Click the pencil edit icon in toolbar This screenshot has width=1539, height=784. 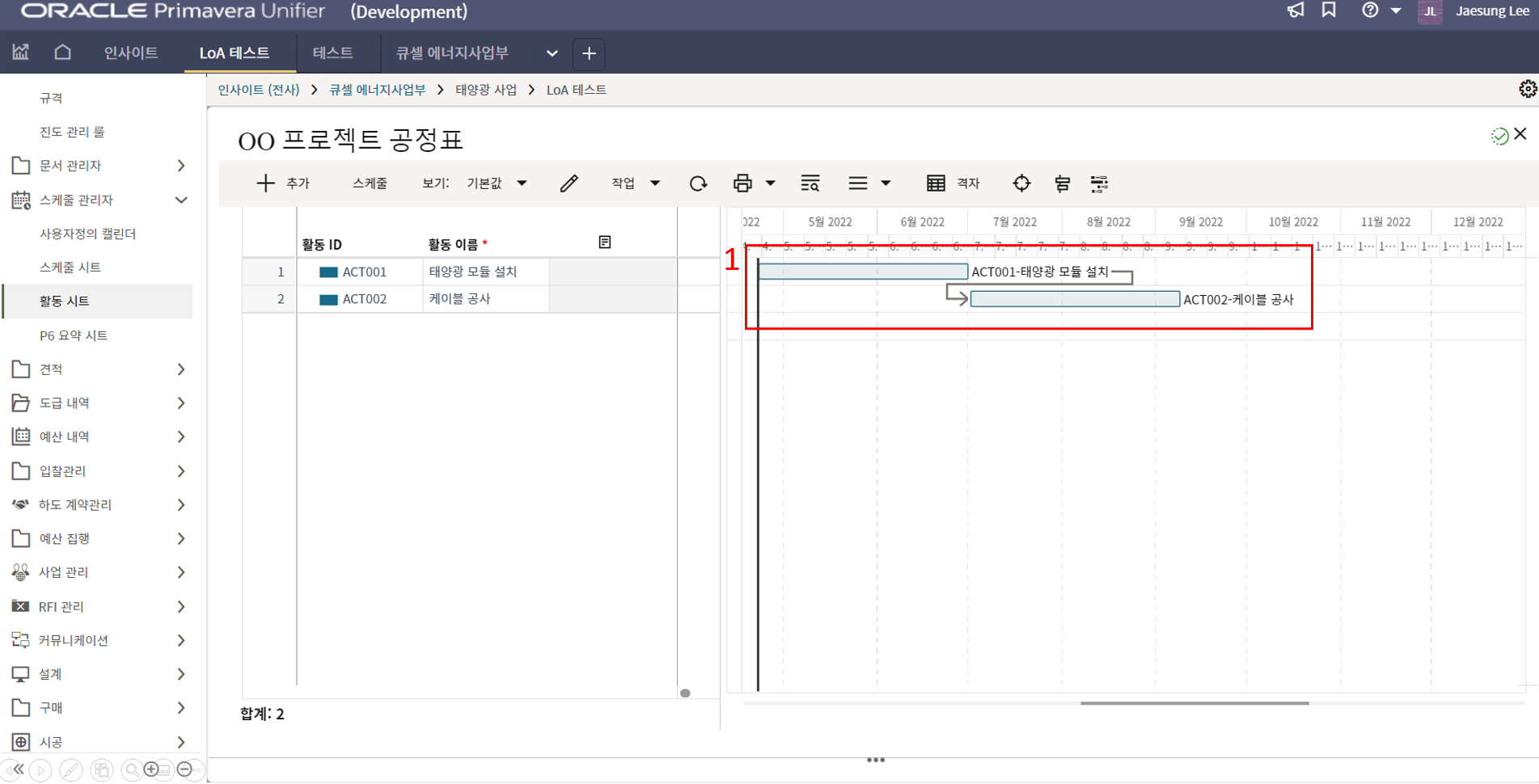click(x=569, y=183)
